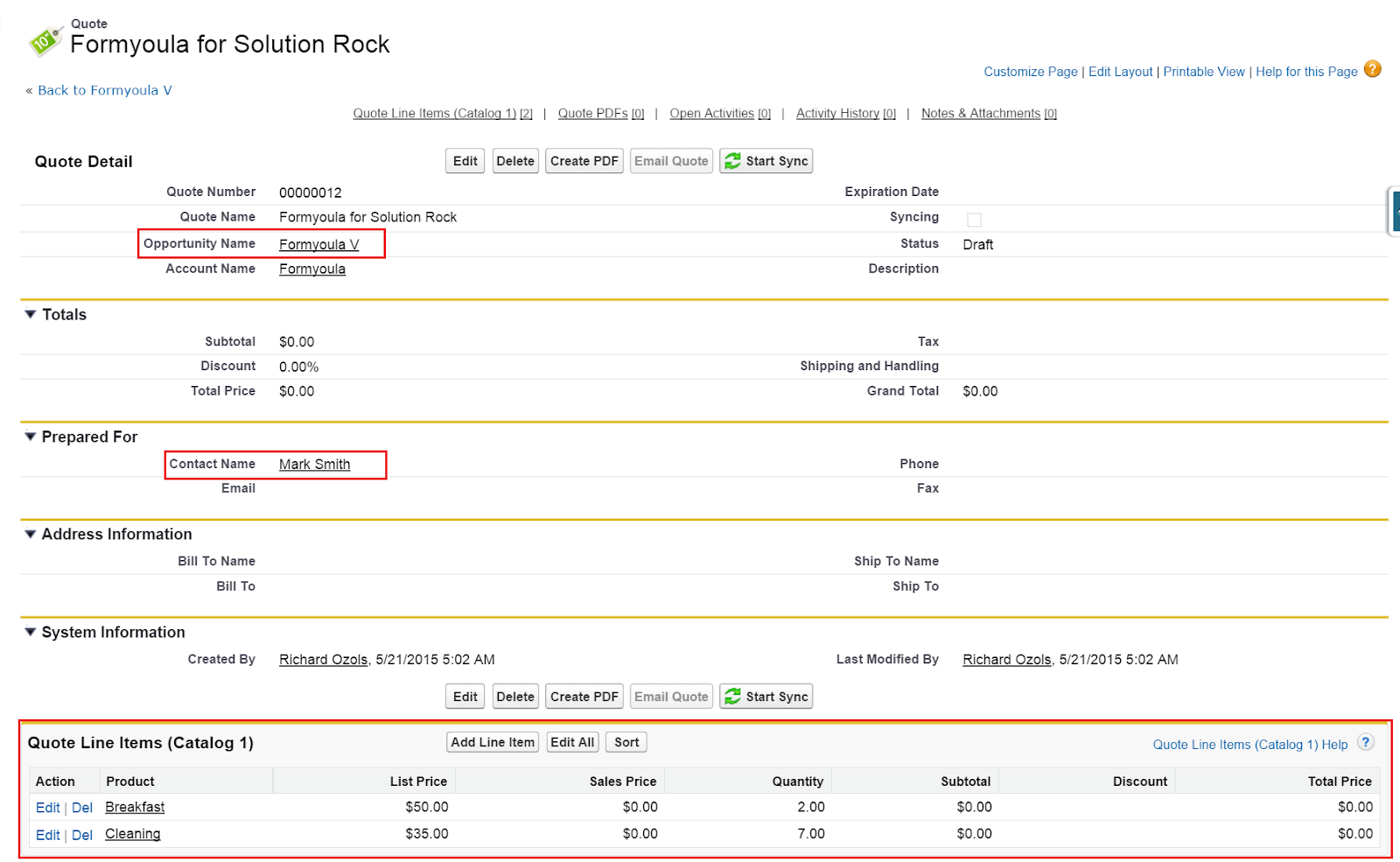Click the bottom Start Sync button
1400x862 pixels.
pos(766,697)
